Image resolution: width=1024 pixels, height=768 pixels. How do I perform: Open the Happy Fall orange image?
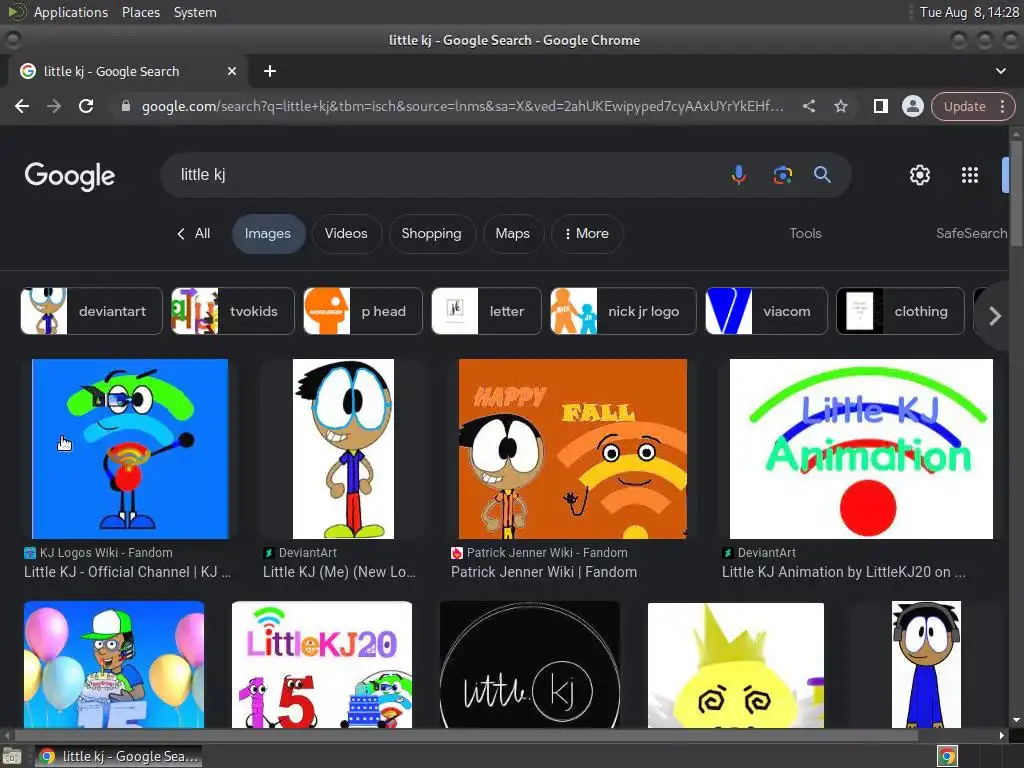point(573,449)
